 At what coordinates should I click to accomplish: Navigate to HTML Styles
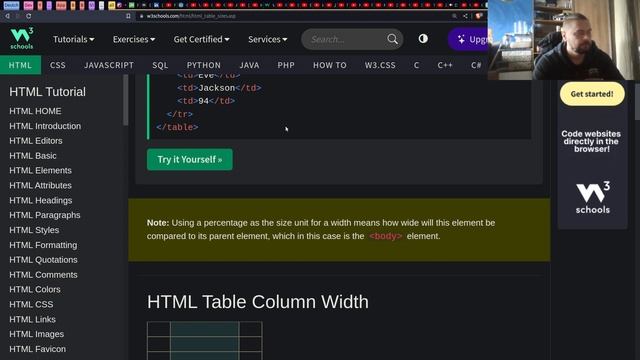coord(34,230)
